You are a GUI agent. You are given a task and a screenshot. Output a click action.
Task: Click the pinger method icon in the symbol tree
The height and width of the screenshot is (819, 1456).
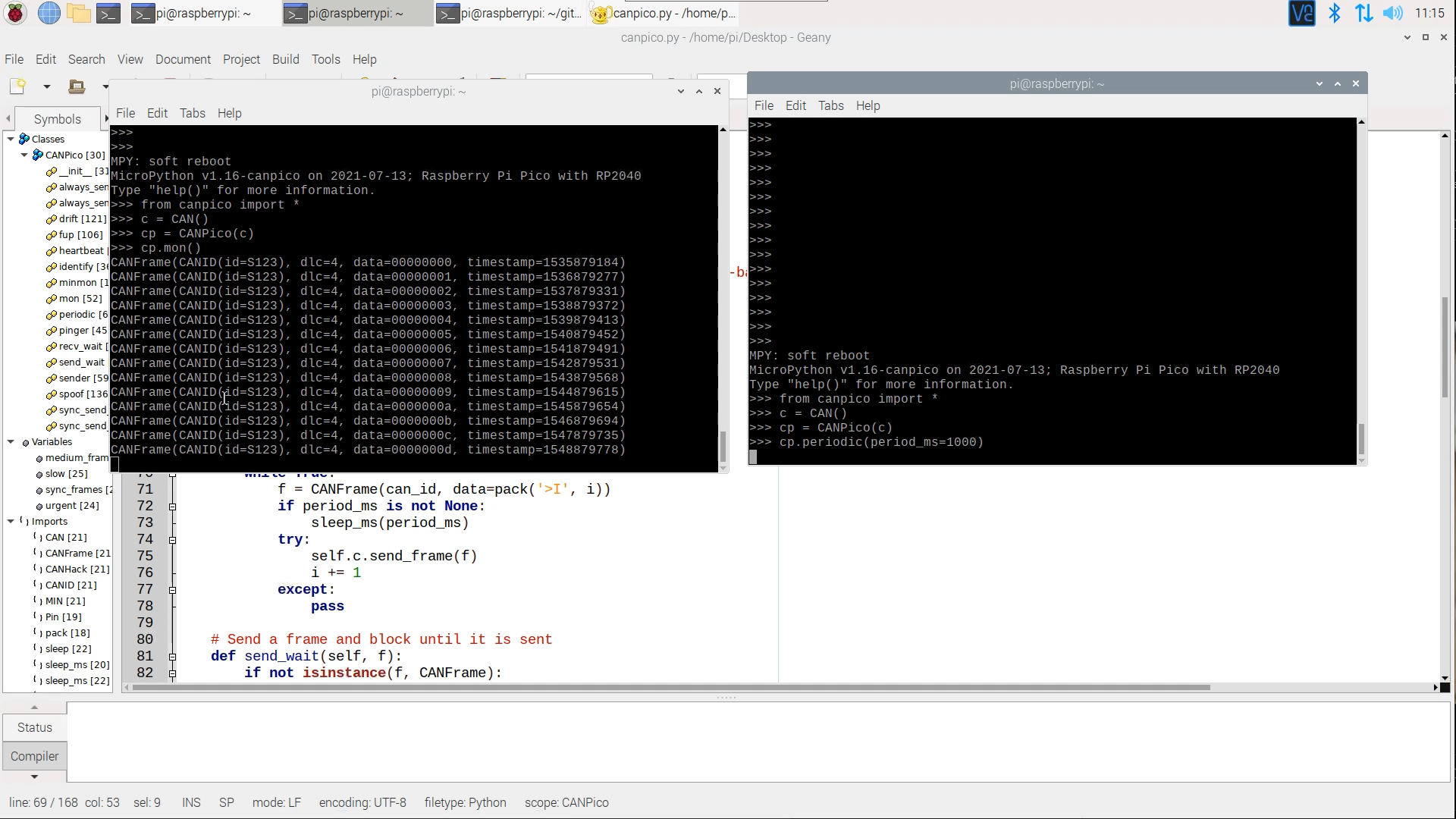(x=51, y=331)
